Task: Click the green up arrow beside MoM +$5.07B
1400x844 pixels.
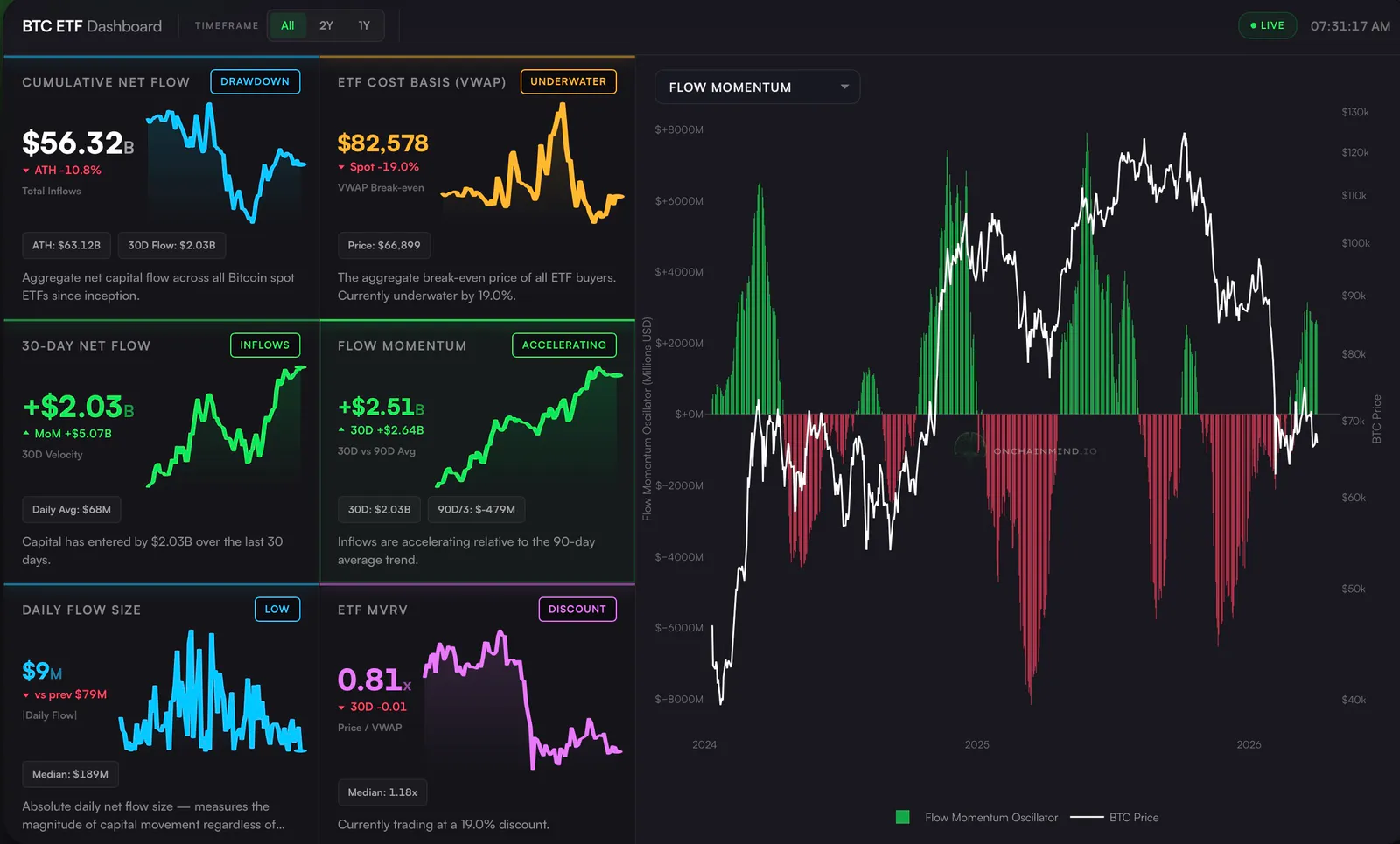Action: point(26,434)
